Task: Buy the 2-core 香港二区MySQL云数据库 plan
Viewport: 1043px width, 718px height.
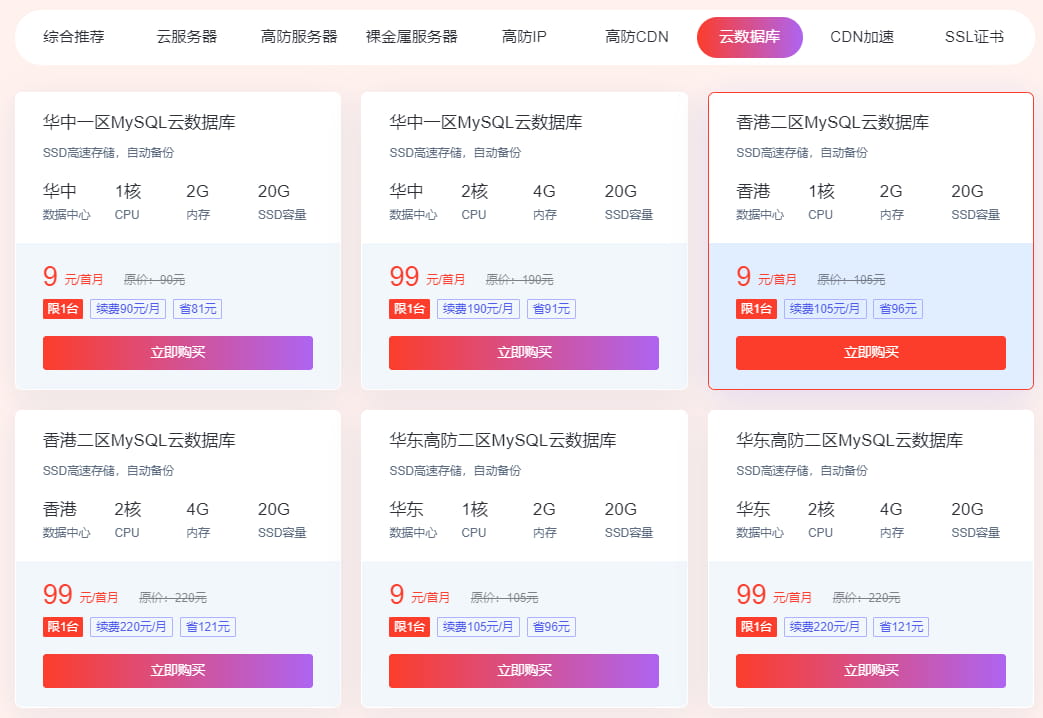Action: (x=177, y=670)
